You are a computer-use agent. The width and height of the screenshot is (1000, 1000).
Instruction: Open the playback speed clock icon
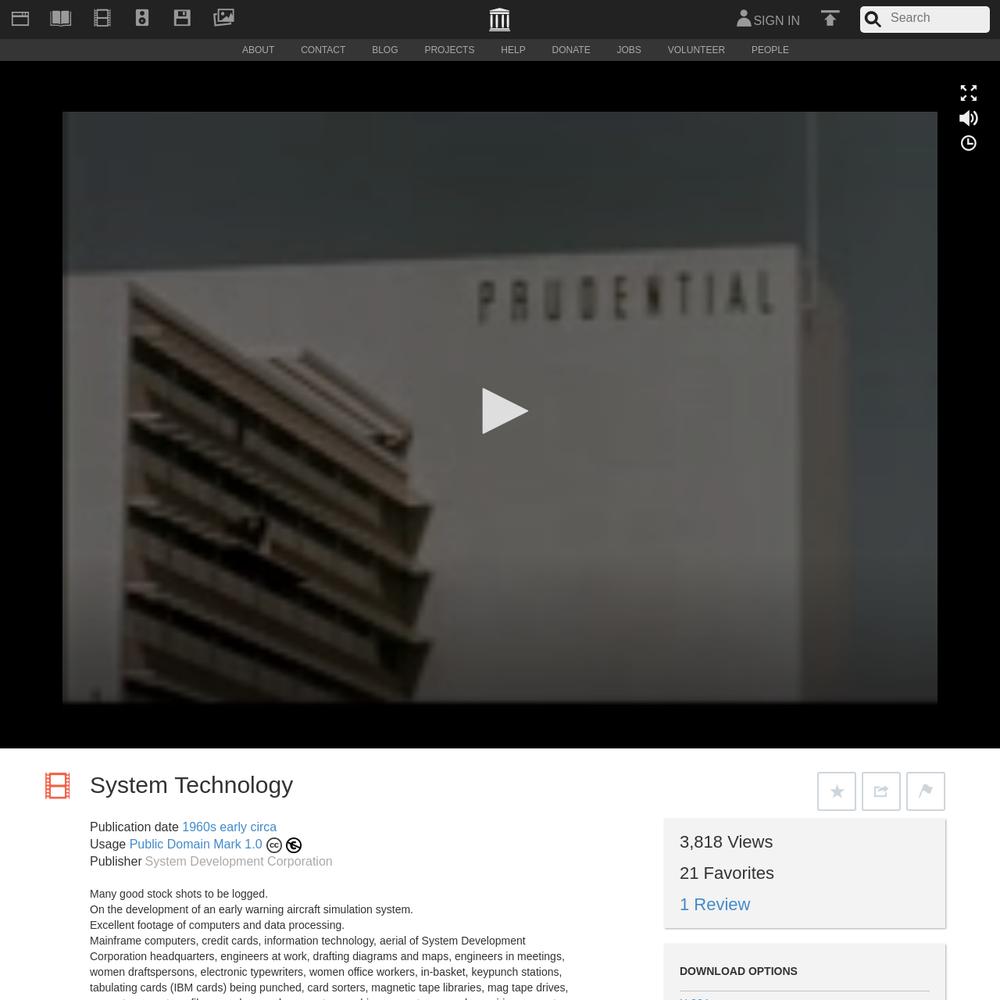[x=968, y=143]
